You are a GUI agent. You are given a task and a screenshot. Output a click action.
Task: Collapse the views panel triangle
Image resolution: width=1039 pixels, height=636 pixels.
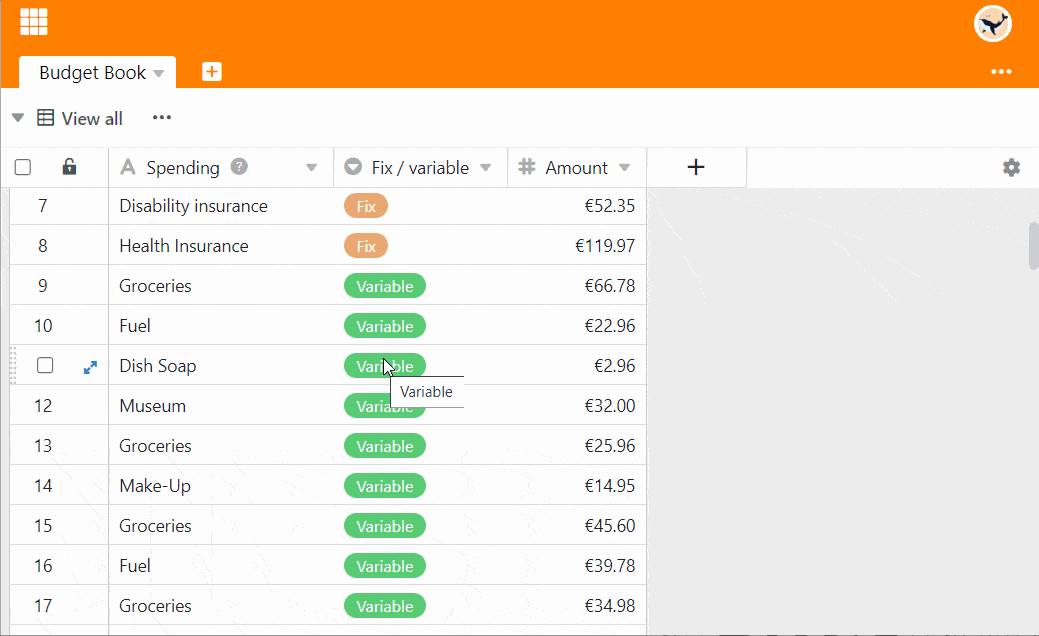click(x=17, y=118)
